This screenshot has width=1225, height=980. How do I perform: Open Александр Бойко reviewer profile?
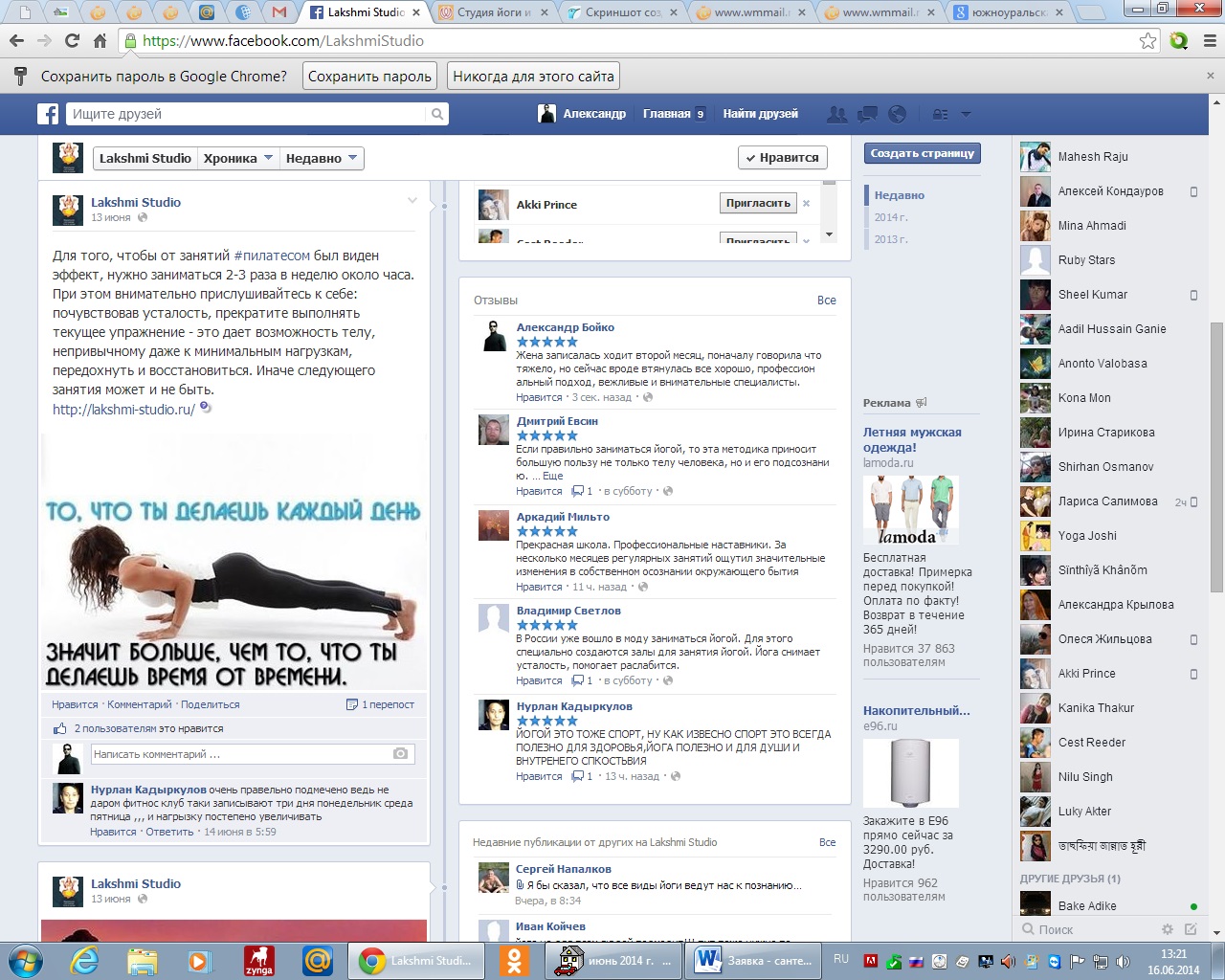coord(566,327)
